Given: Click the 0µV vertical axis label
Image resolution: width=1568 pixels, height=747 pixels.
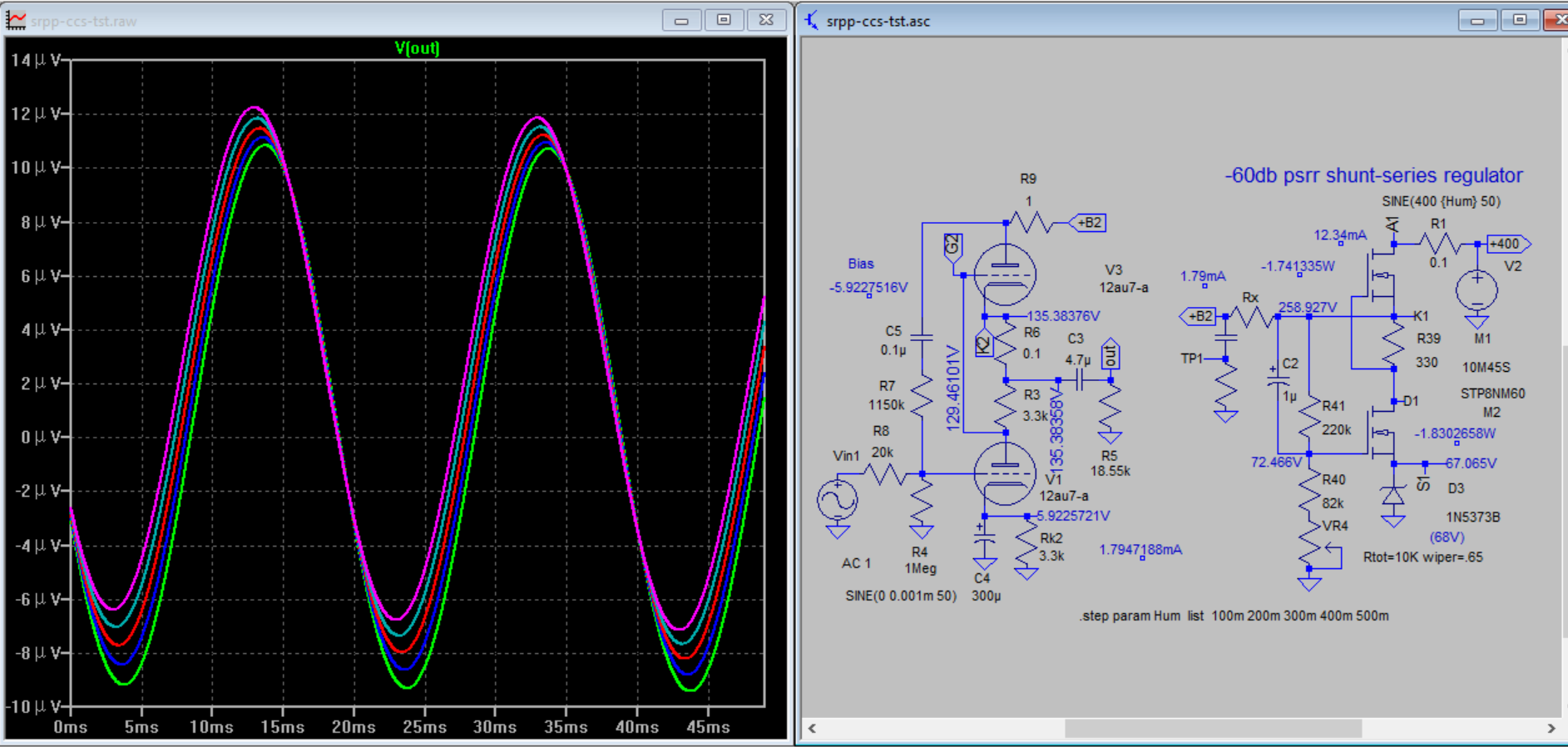Looking at the screenshot, I should pyautogui.click(x=42, y=438).
